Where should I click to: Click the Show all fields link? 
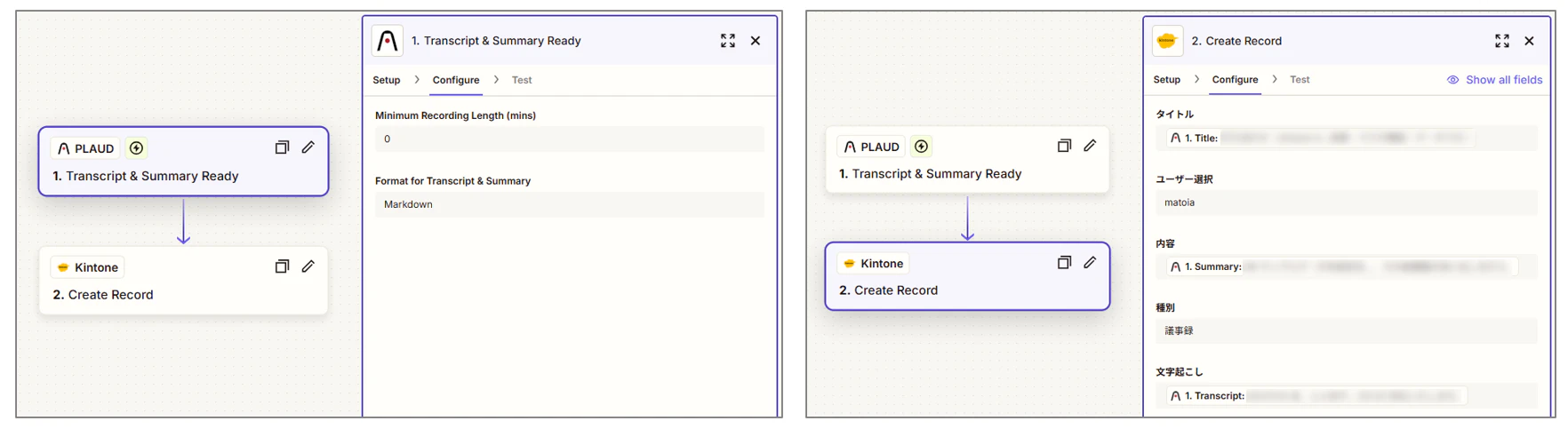coord(1504,80)
